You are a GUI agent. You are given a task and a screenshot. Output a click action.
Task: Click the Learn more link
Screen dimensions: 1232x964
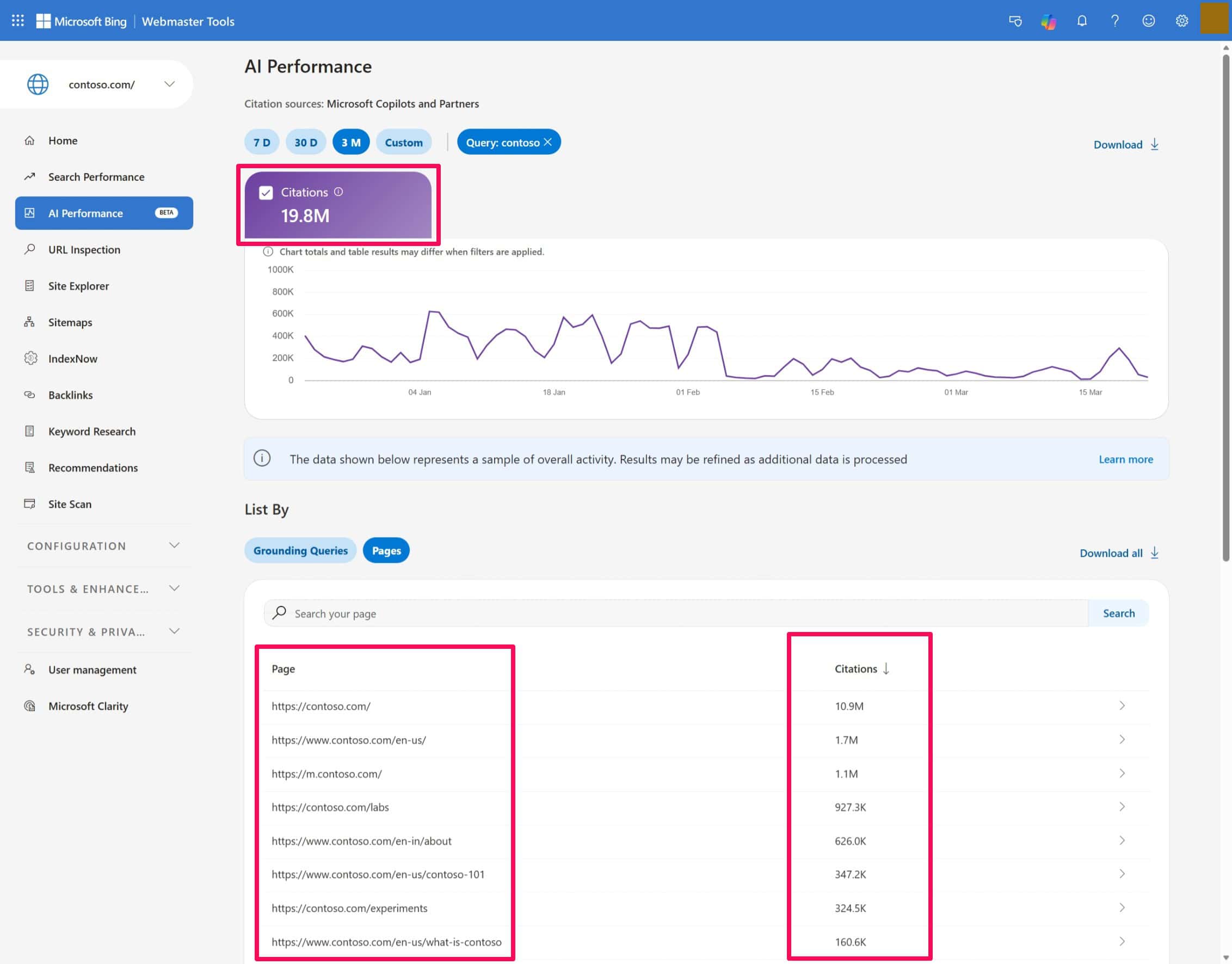coord(1125,459)
